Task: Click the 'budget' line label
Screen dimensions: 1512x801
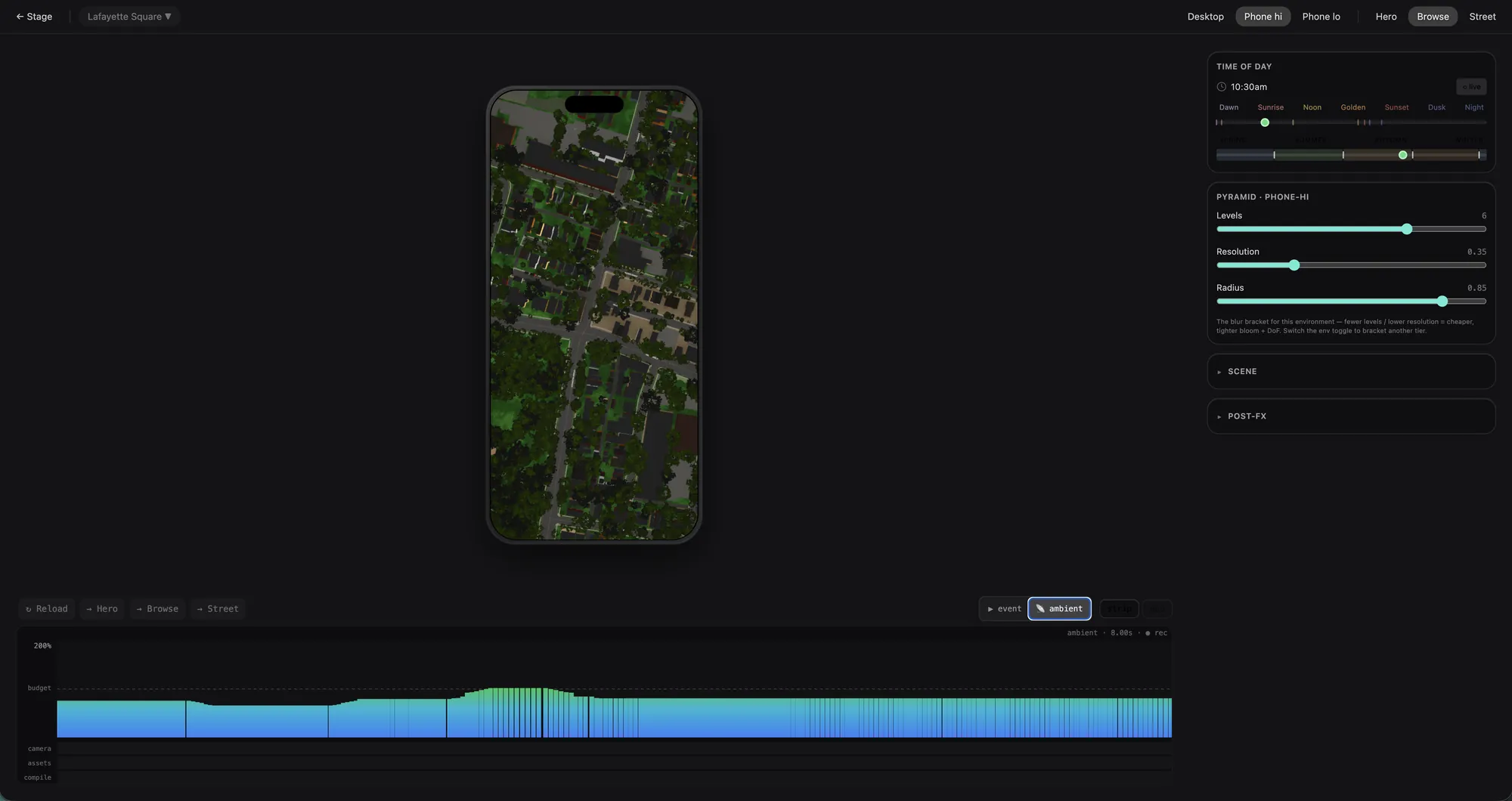Action: 39,688
